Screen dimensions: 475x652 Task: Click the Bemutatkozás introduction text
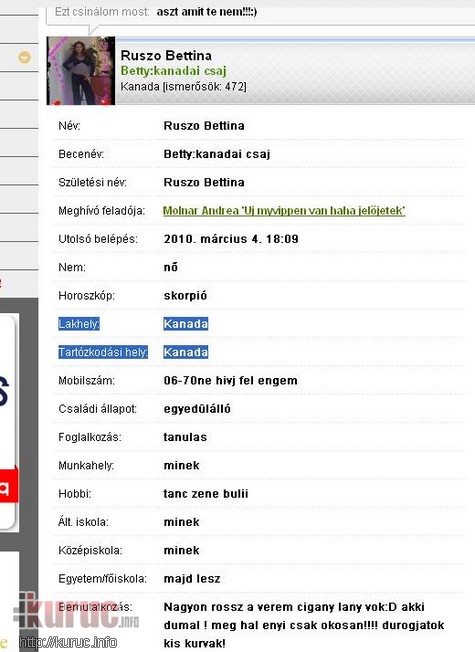[x=304, y=625]
